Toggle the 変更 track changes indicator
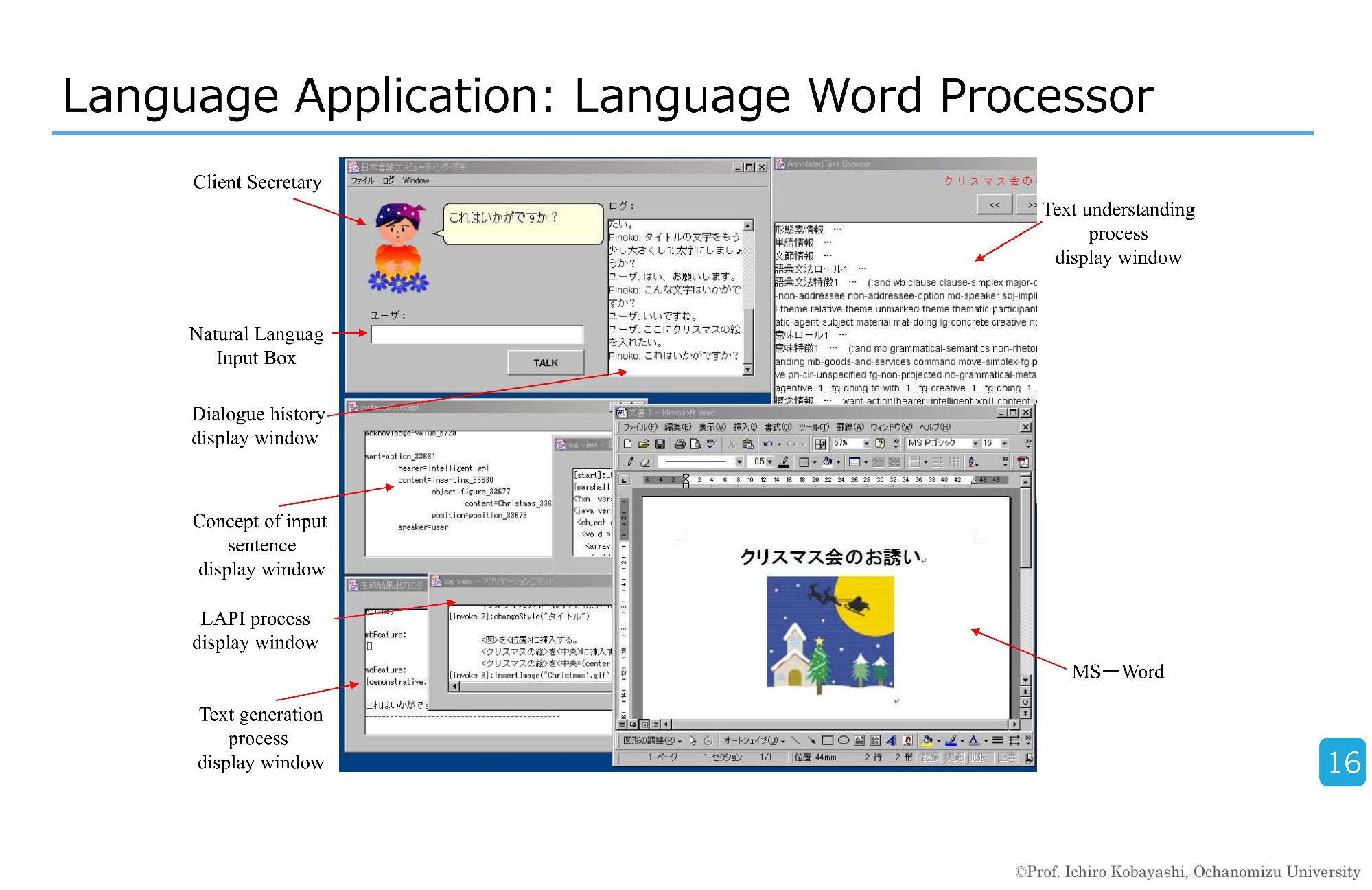 tap(954, 757)
